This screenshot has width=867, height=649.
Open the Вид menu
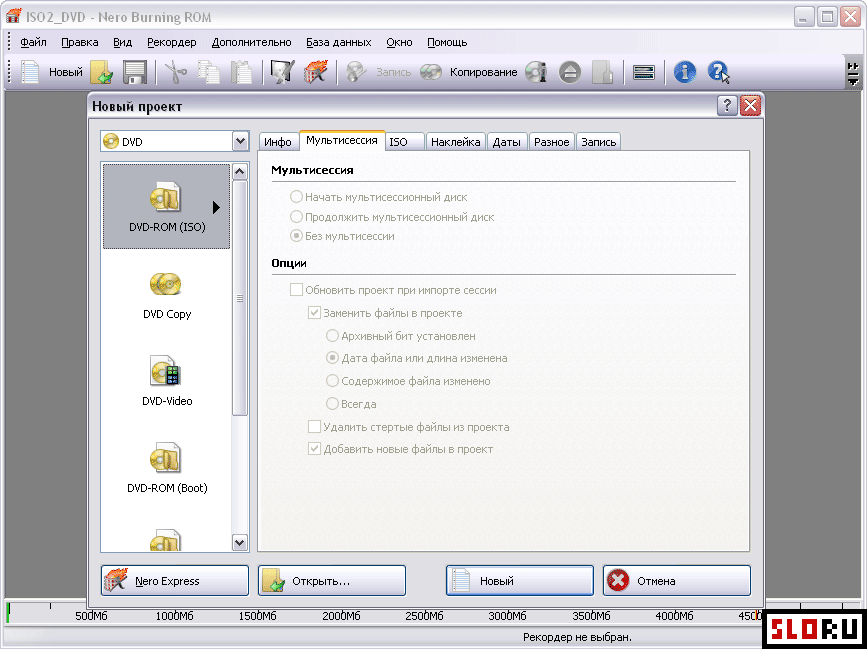[122, 42]
